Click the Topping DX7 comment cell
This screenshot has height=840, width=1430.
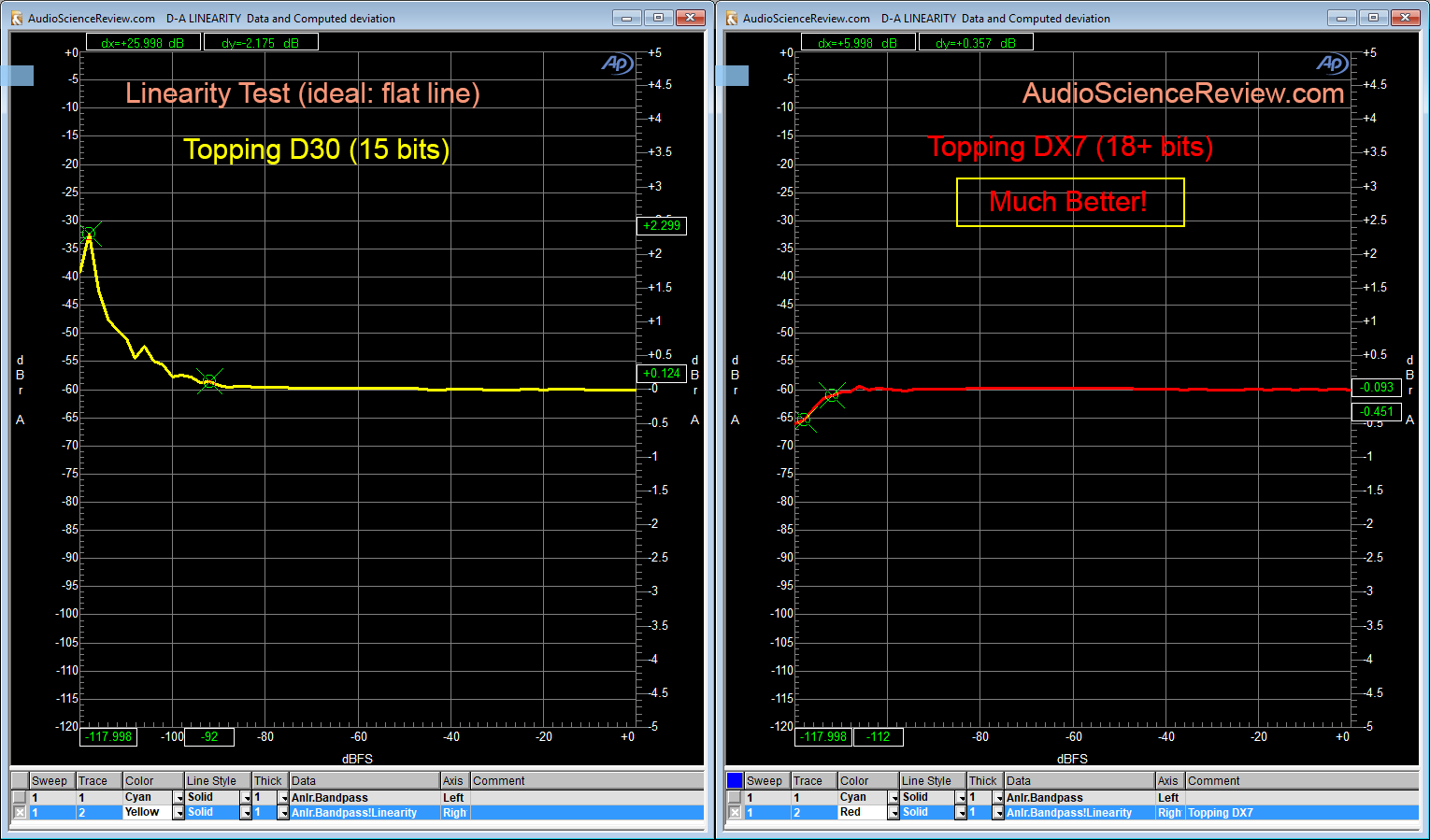pyautogui.click(x=1302, y=813)
